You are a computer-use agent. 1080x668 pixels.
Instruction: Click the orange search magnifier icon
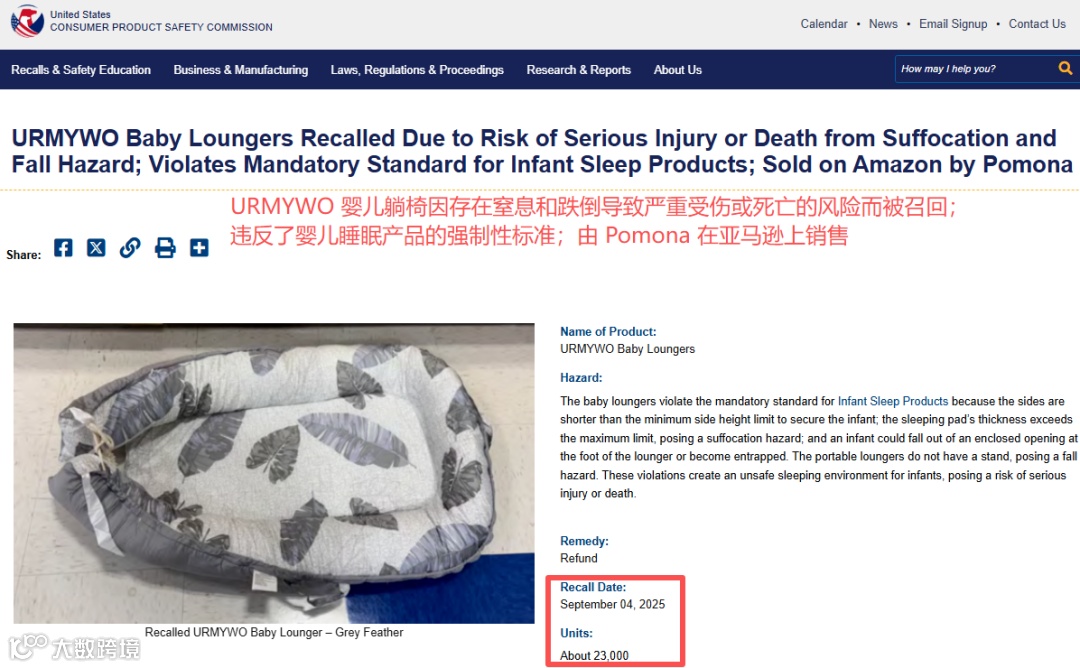pos(1065,68)
